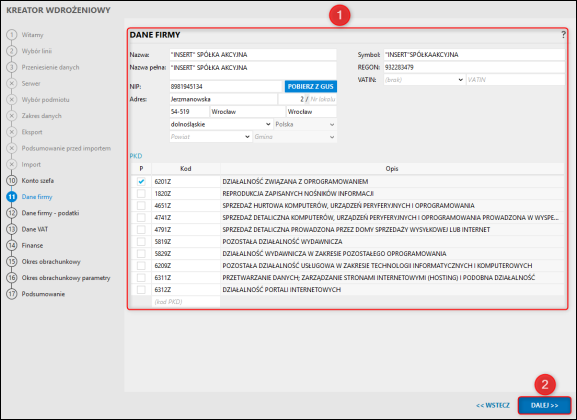Uncheck primary PKD checkbox for 6201Z
The image size is (577, 420).
point(141,181)
